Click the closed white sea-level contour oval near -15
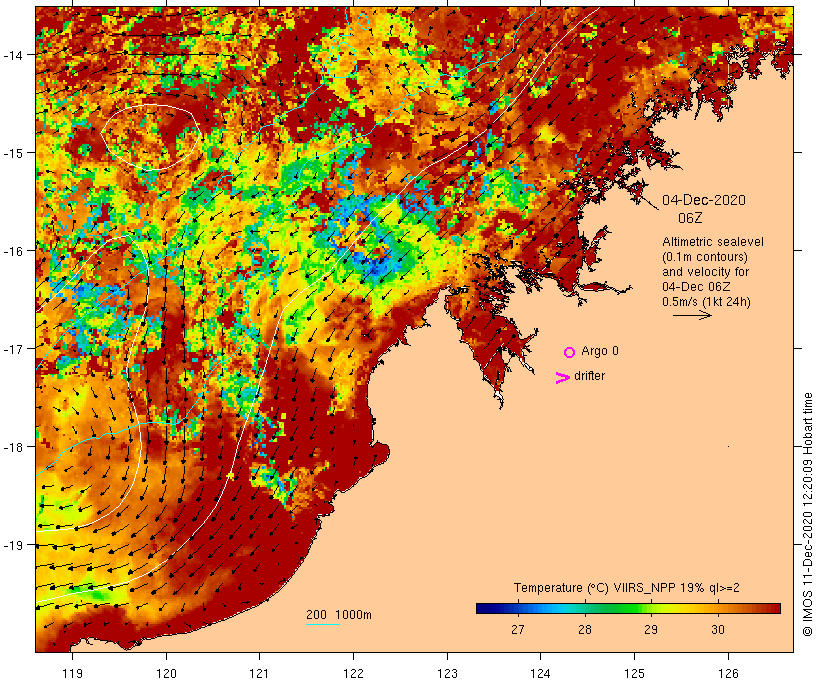Viewport: 820px width, 680px height. point(150,137)
